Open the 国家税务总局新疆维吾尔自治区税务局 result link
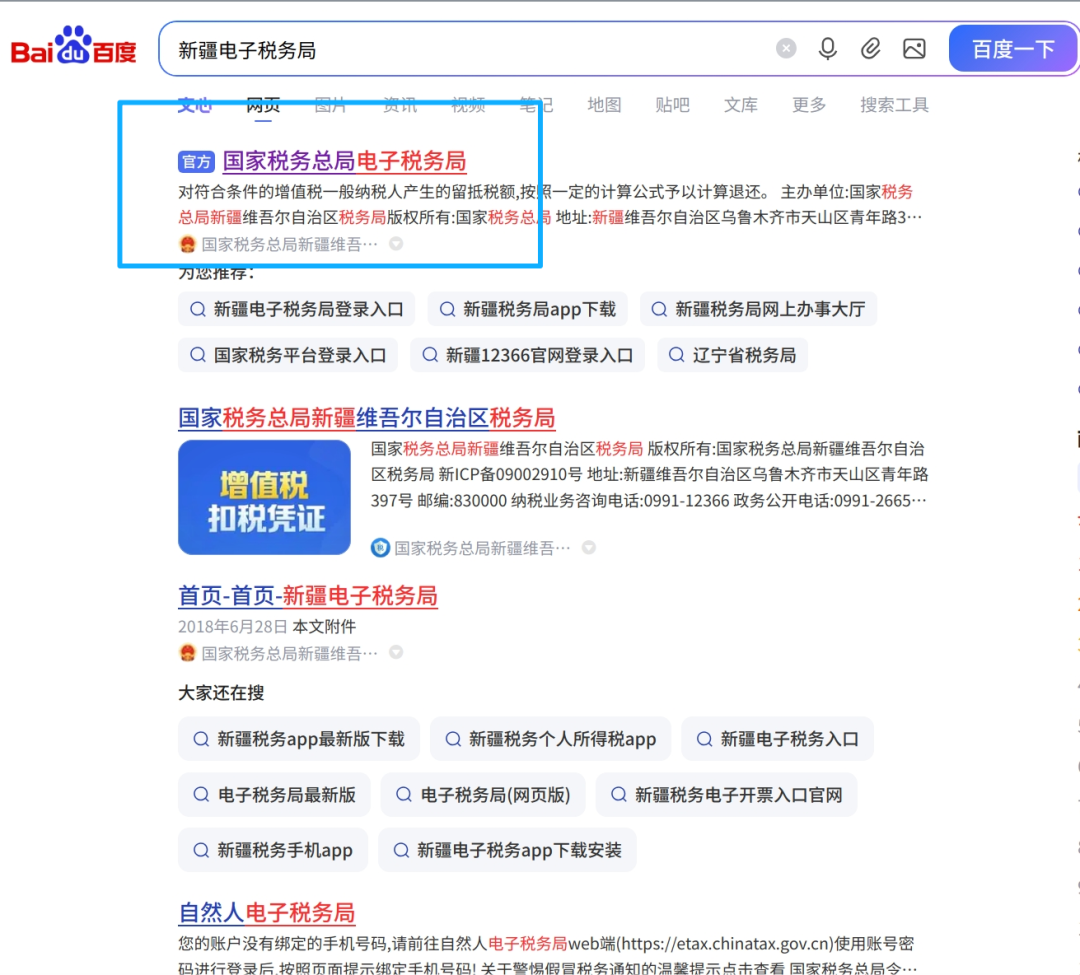1080x975 pixels. pos(366,418)
